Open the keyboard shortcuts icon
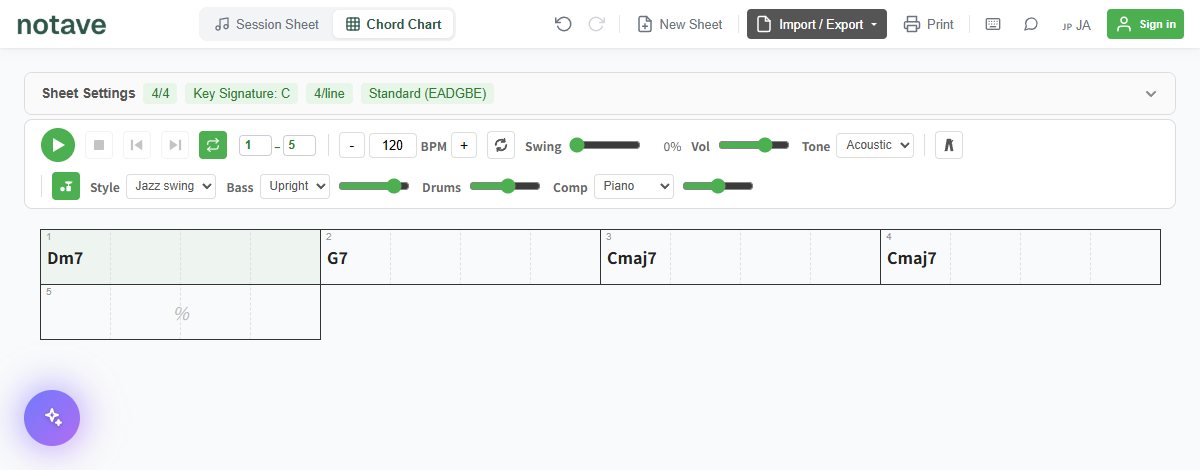 click(x=993, y=24)
